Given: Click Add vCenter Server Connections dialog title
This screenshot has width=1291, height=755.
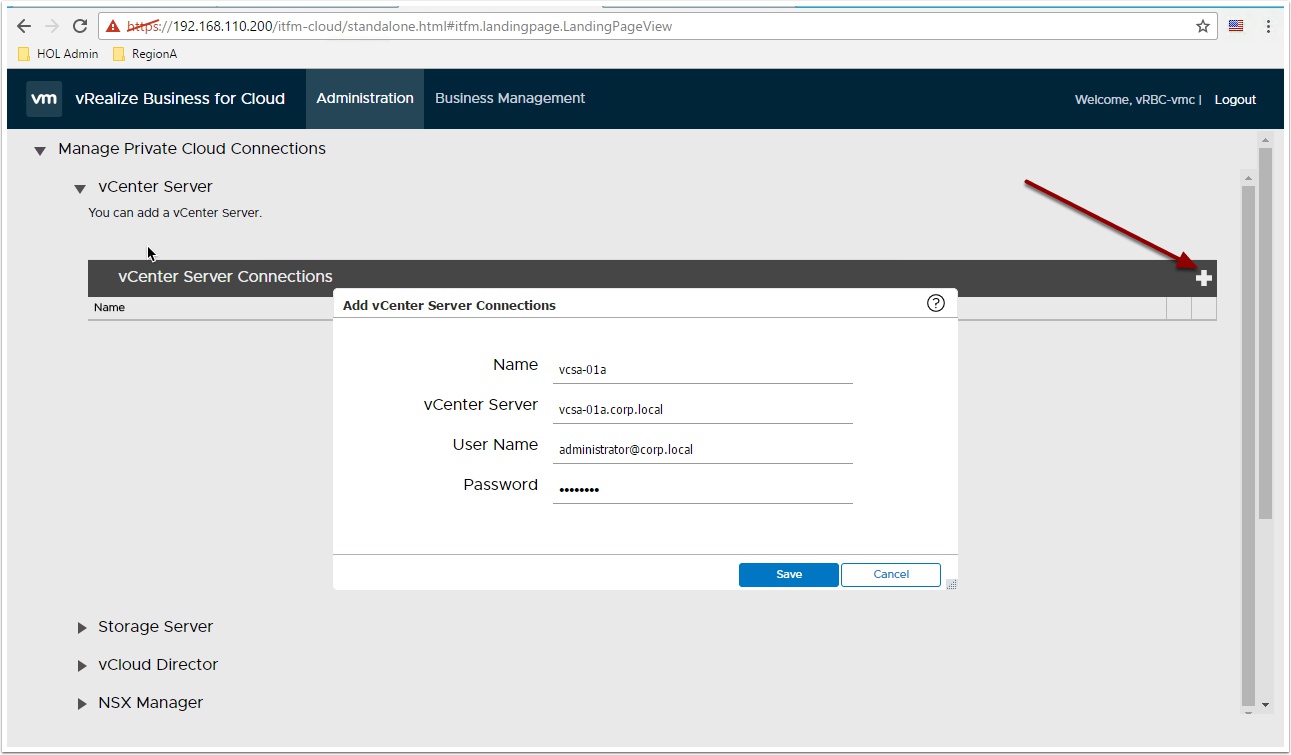Looking at the screenshot, I should click(x=449, y=305).
